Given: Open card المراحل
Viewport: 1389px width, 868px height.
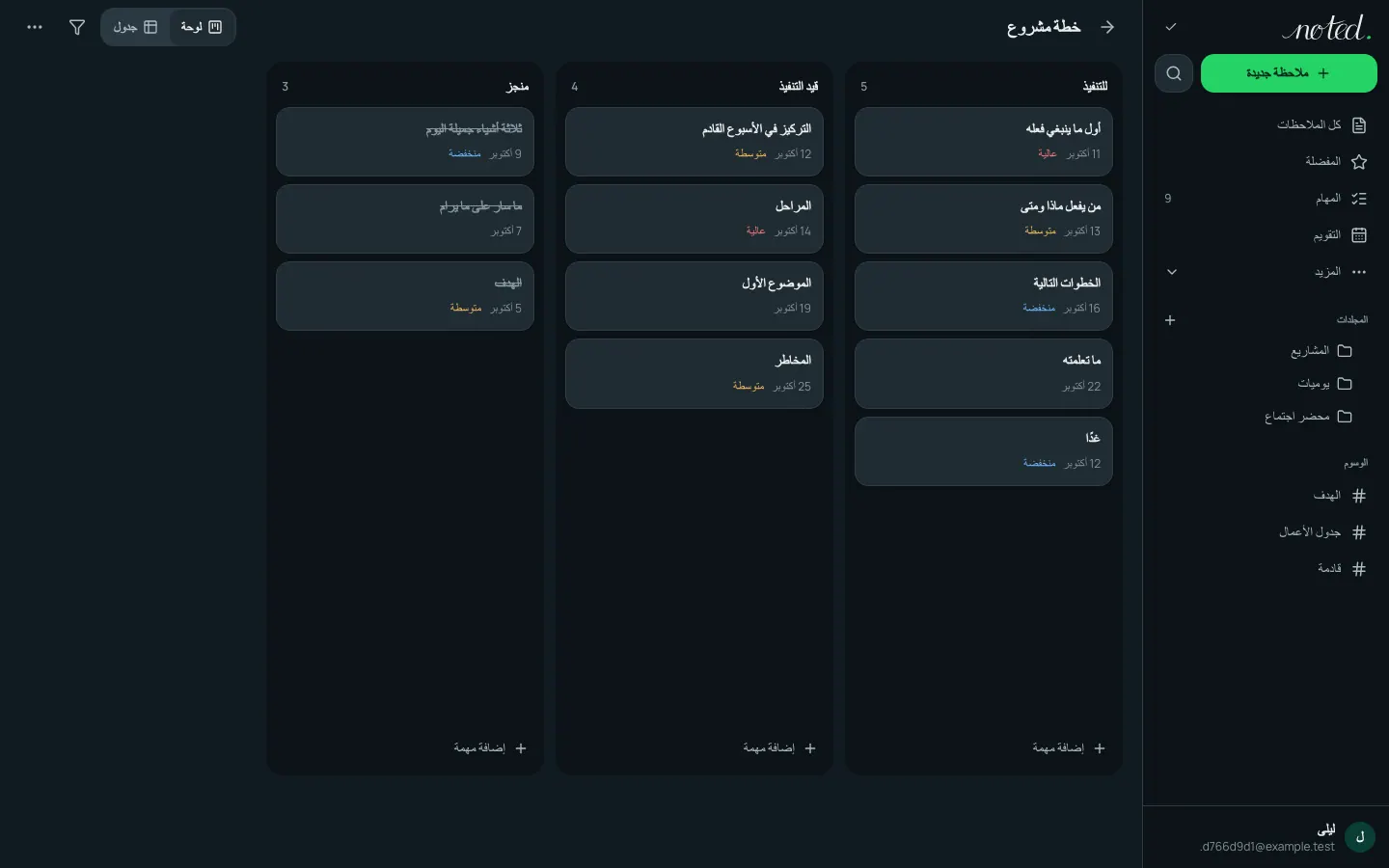Looking at the screenshot, I should point(694,219).
